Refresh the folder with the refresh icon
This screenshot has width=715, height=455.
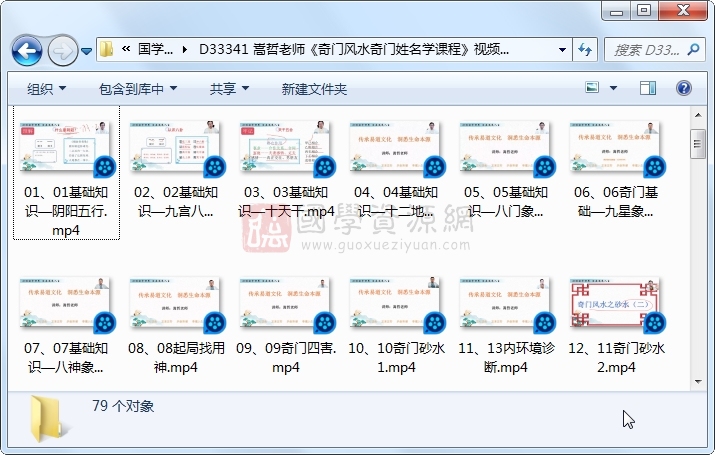coord(585,49)
